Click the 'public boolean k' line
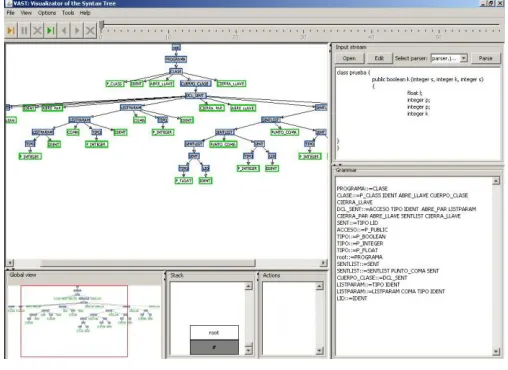Screen dimensions: 508x370 pos(427,79)
